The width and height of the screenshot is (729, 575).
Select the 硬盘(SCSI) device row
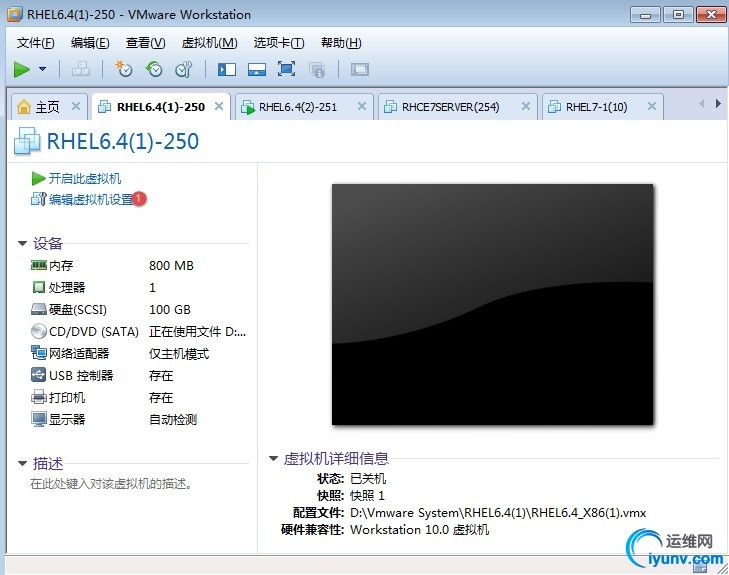pos(139,310)
